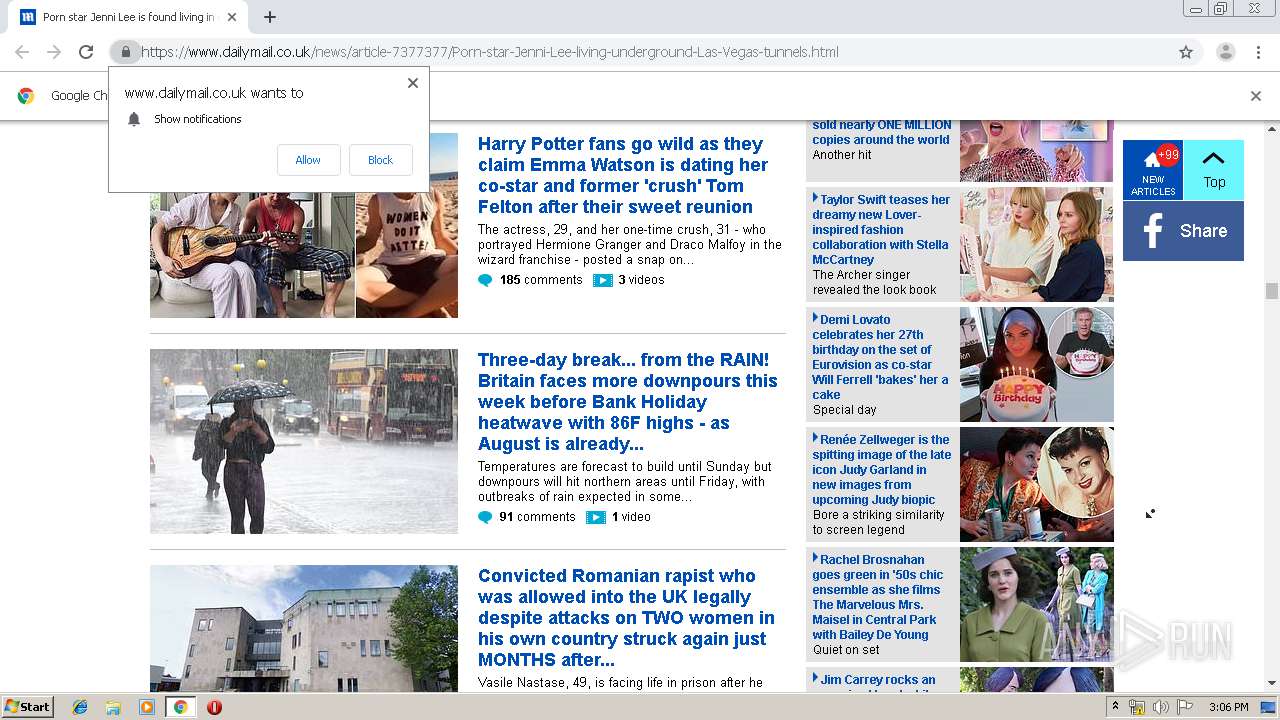Screen dimensions: 1280x720
Task: Open the Chrome profile avatar icon
Action: [x=1226, y=52]
